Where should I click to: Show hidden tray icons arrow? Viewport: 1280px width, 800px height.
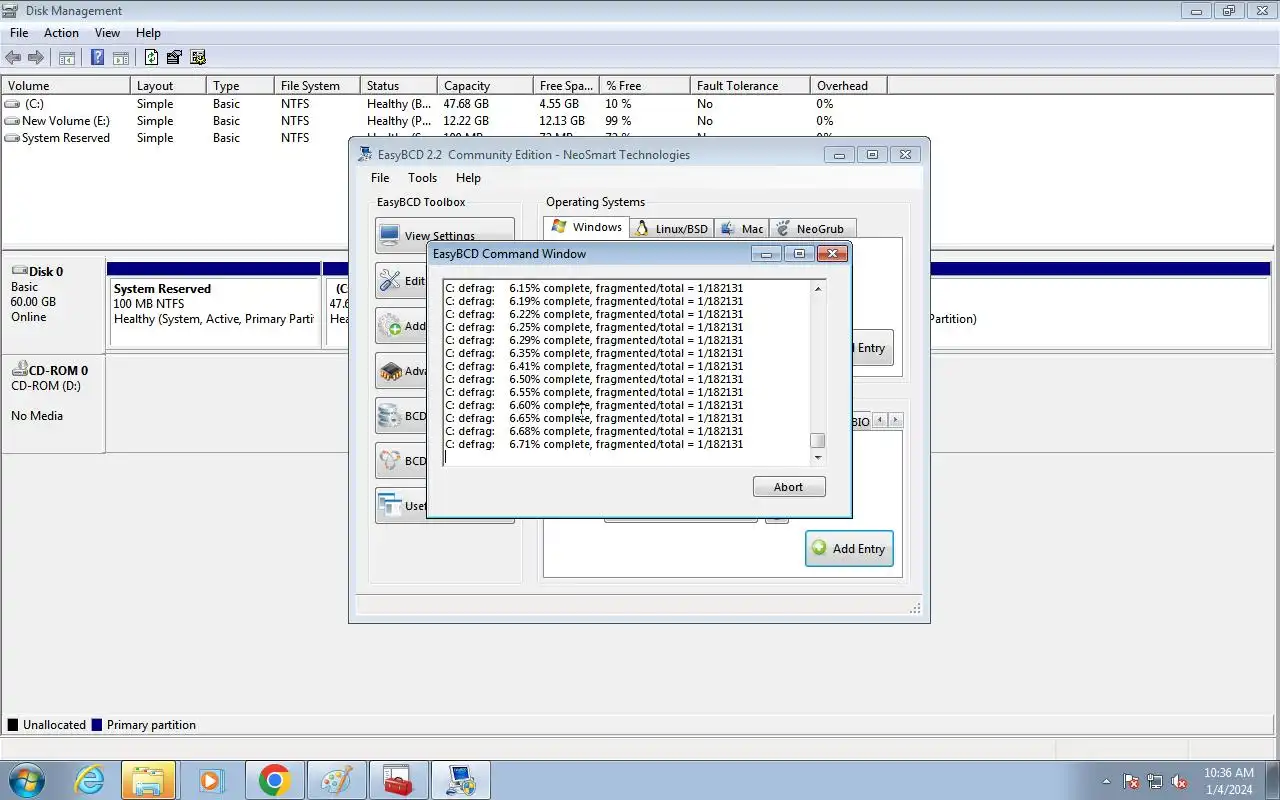(x=1106, y=781)
